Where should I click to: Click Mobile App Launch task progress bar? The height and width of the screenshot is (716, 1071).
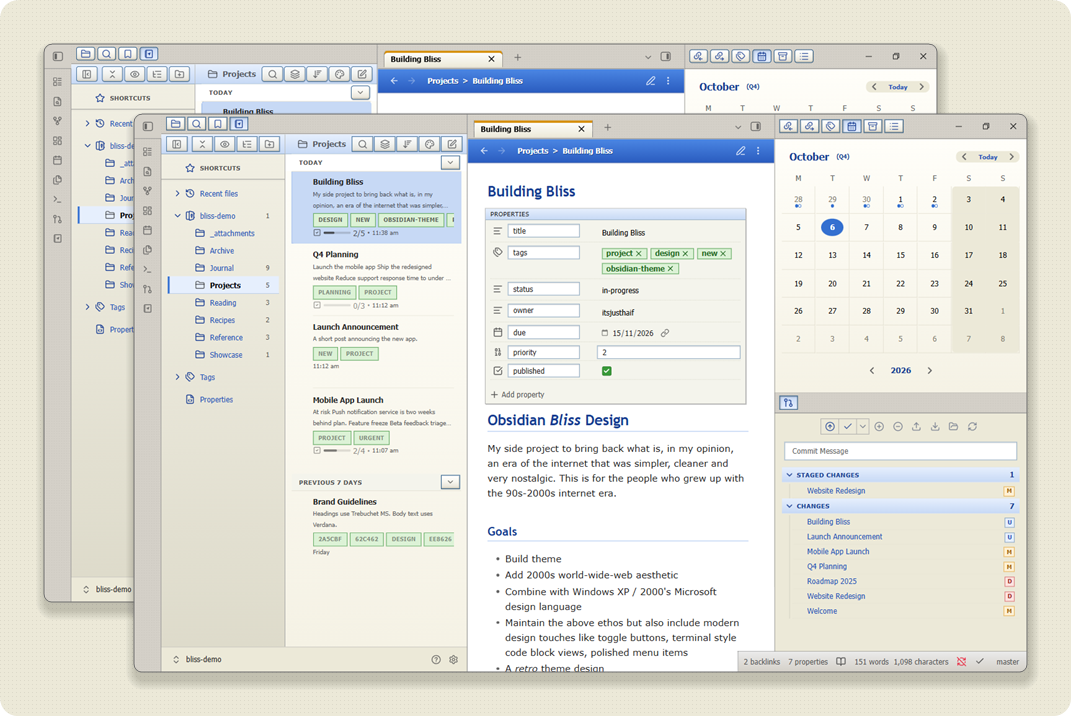(x=337, y=451)
